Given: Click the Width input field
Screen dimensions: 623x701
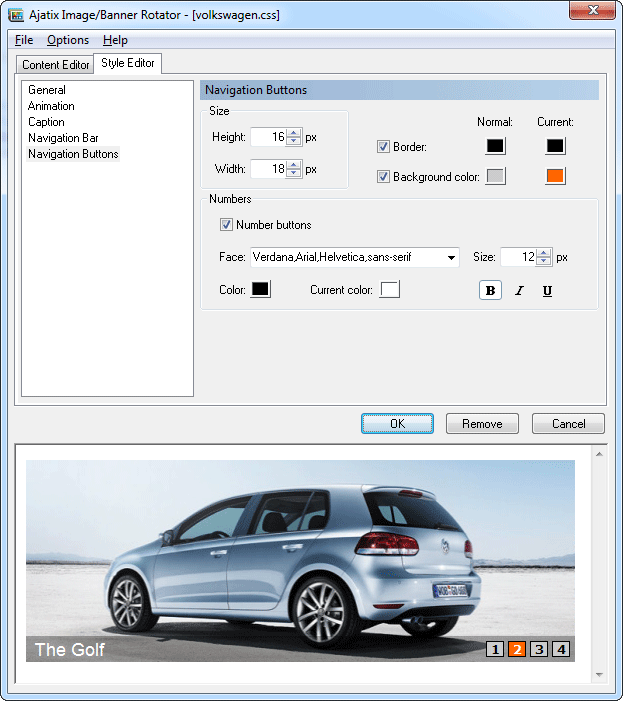Looking at the screenshot, I should pyautogui.click(x=268, y=169).
